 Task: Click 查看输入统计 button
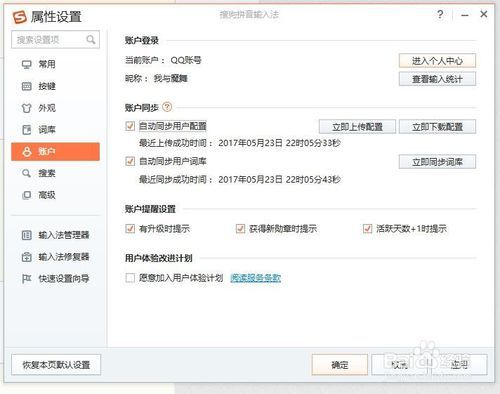point(437,79)
